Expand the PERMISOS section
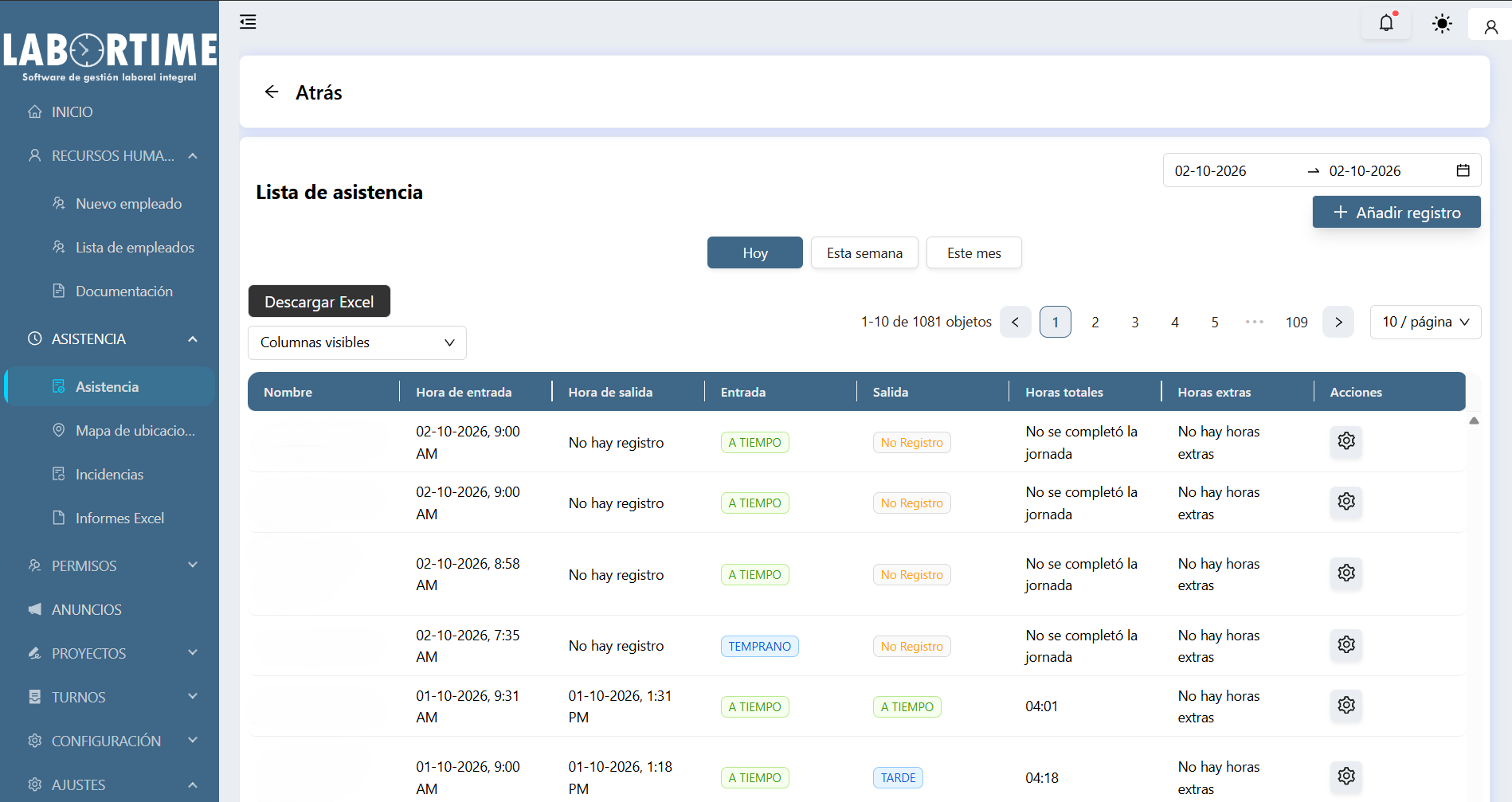The image size is (1512, 802). click(109, 566)
